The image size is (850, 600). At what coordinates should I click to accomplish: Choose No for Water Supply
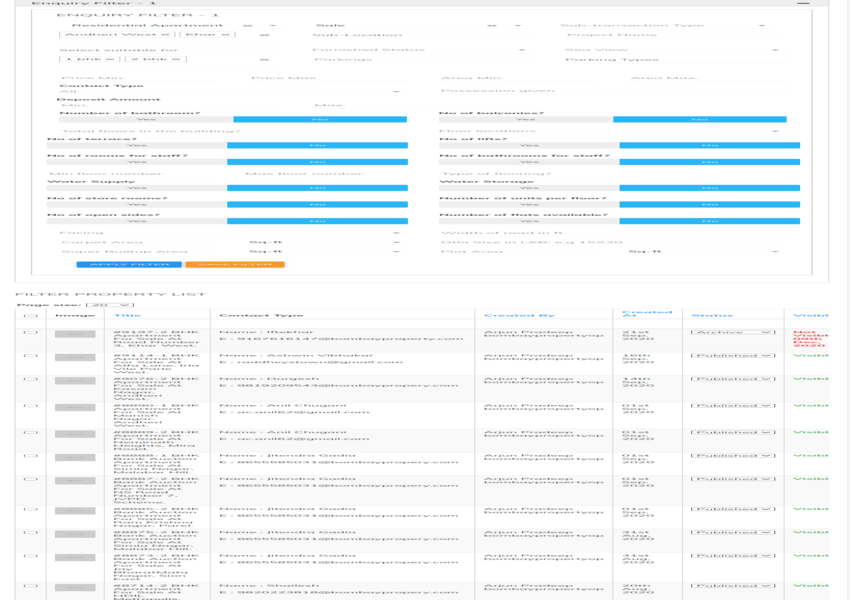(317, 188)
